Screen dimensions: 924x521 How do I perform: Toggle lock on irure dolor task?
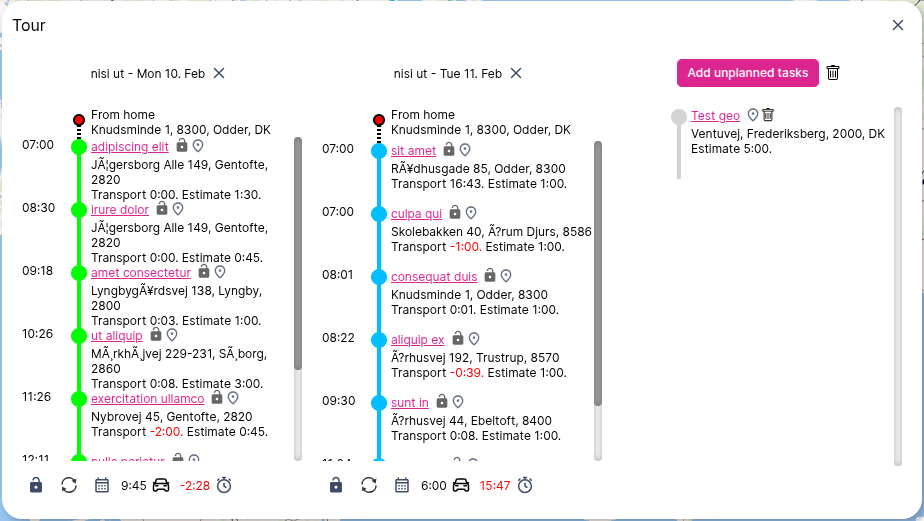(162, 209)
